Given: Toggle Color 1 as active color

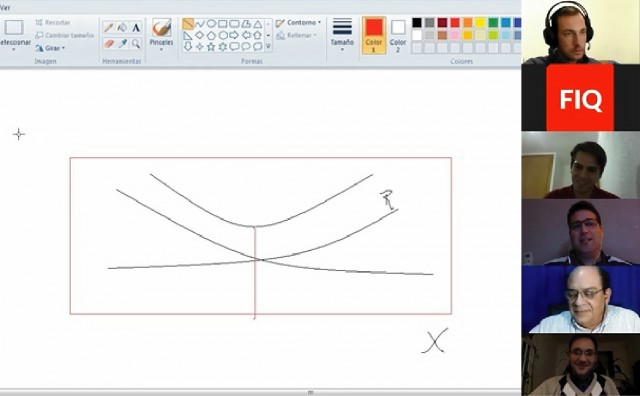Looking at the screenshot, I should pyautogui.click(x=374, y=36).
